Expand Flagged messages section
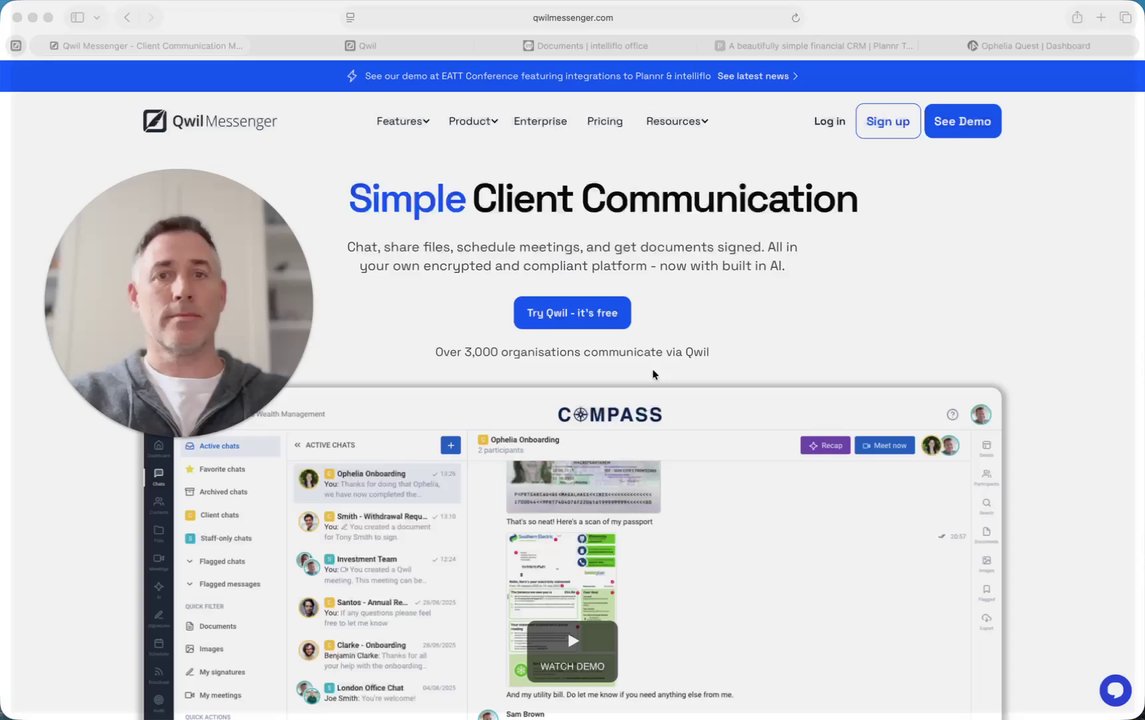Viewport: 1145px width, 720px height. pyautogui.click(x=223, y=584)
